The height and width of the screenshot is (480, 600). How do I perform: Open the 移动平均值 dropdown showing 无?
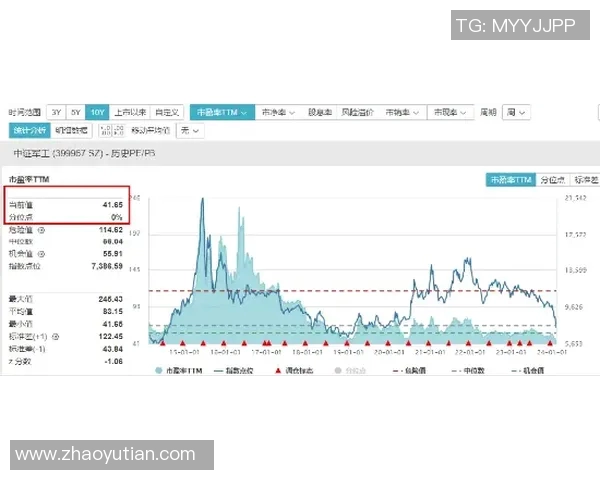tap(190, 131)
